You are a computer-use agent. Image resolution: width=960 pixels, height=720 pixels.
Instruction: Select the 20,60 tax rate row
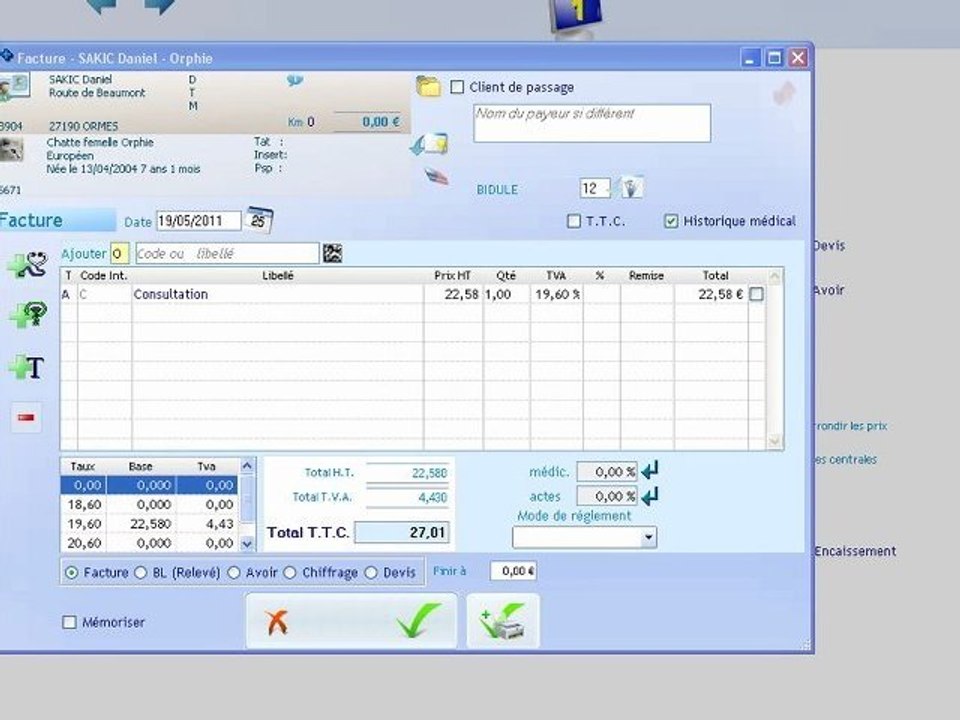(149, 543)
